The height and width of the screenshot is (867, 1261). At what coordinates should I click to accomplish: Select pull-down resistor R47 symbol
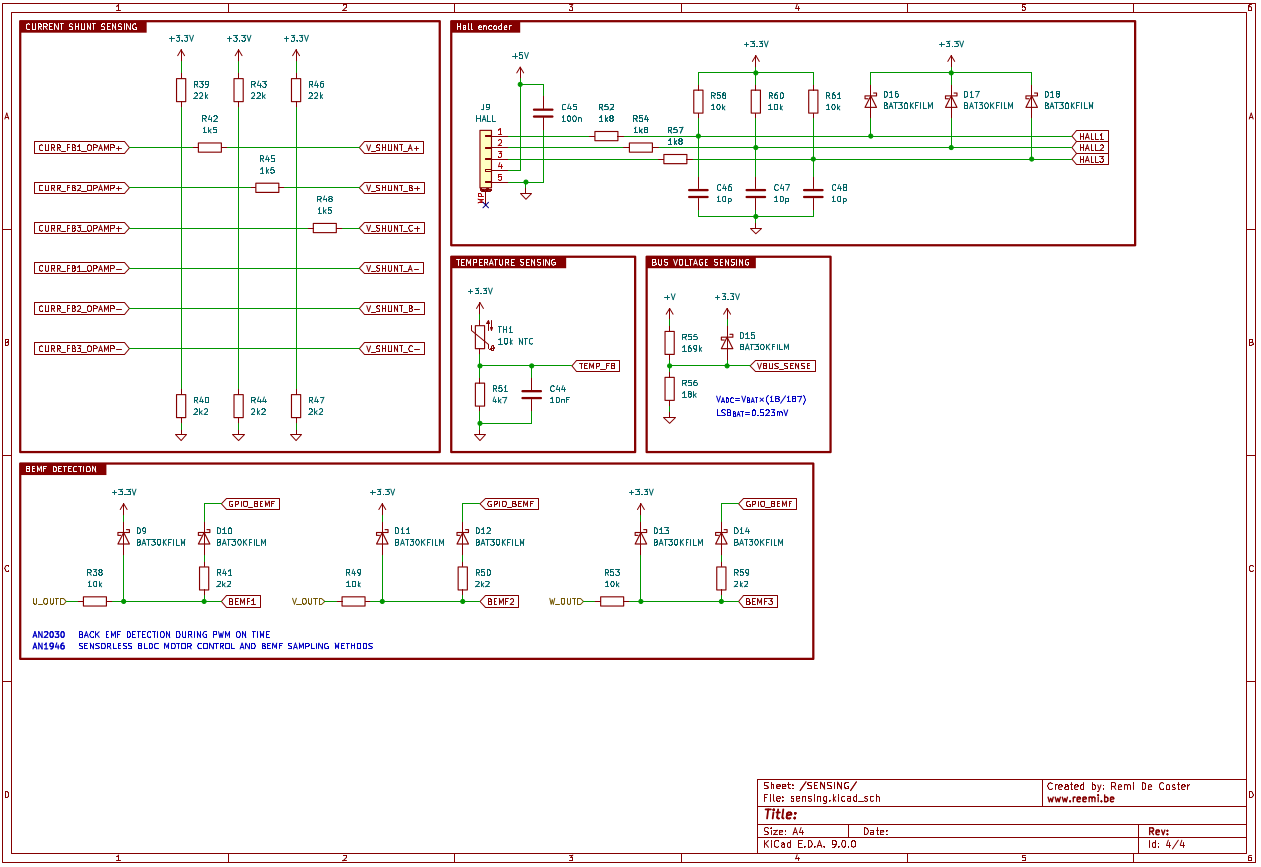pos(296,405)
